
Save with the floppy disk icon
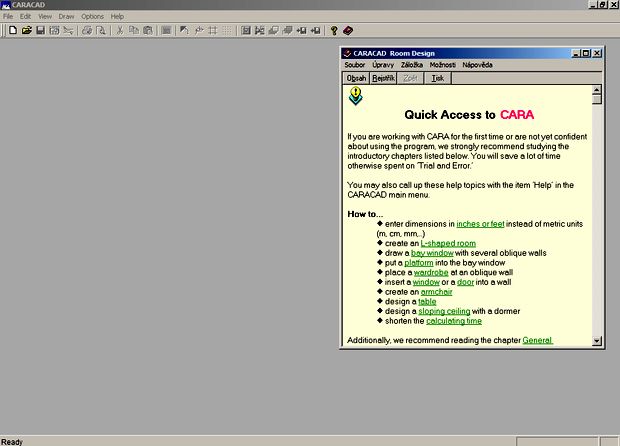(x=40, y=30)
